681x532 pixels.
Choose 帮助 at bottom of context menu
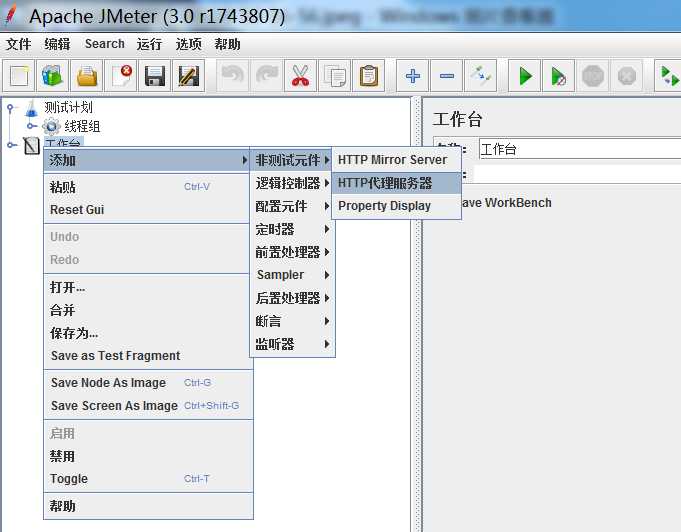(147, 506)
